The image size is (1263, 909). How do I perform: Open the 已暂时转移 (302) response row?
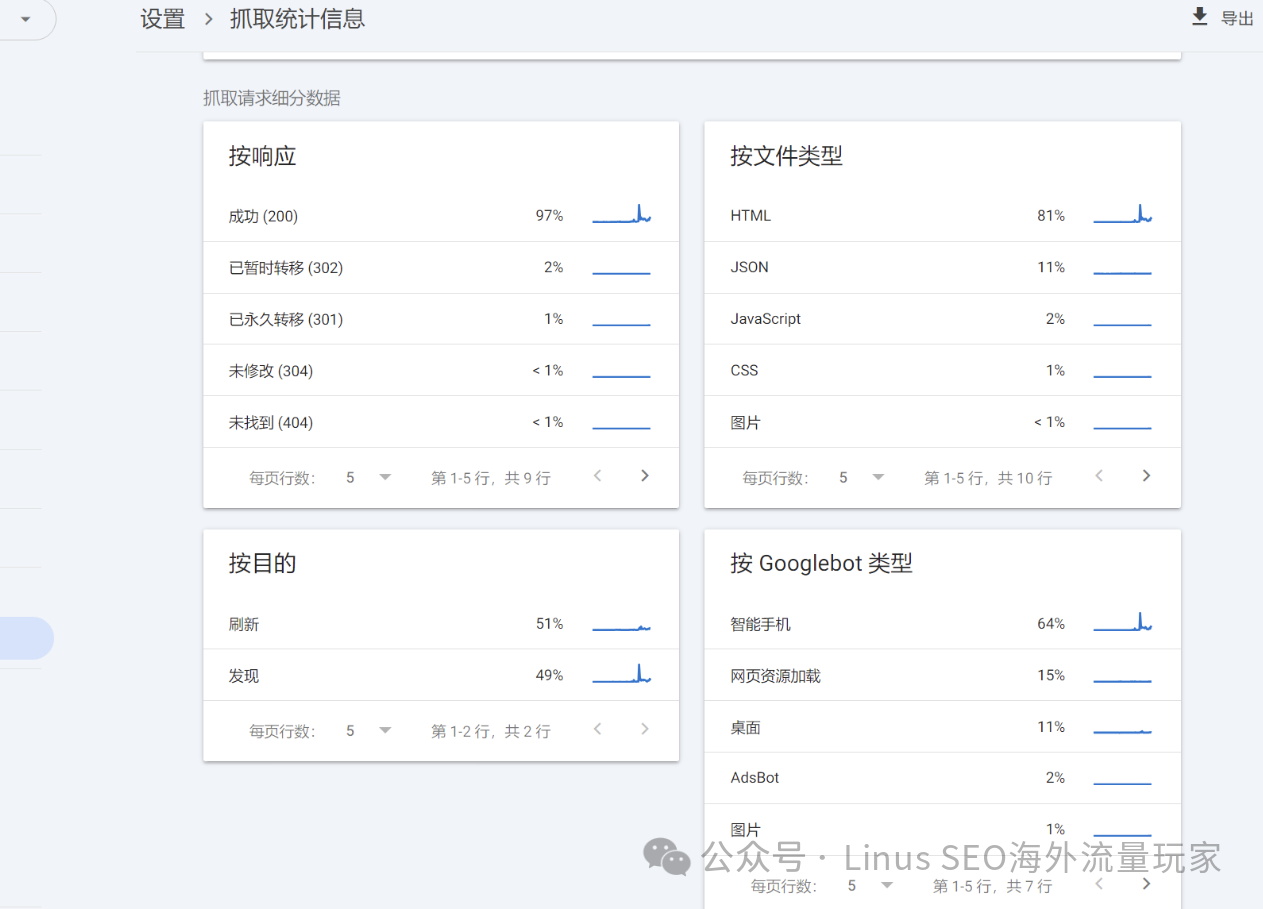point(440,268)
